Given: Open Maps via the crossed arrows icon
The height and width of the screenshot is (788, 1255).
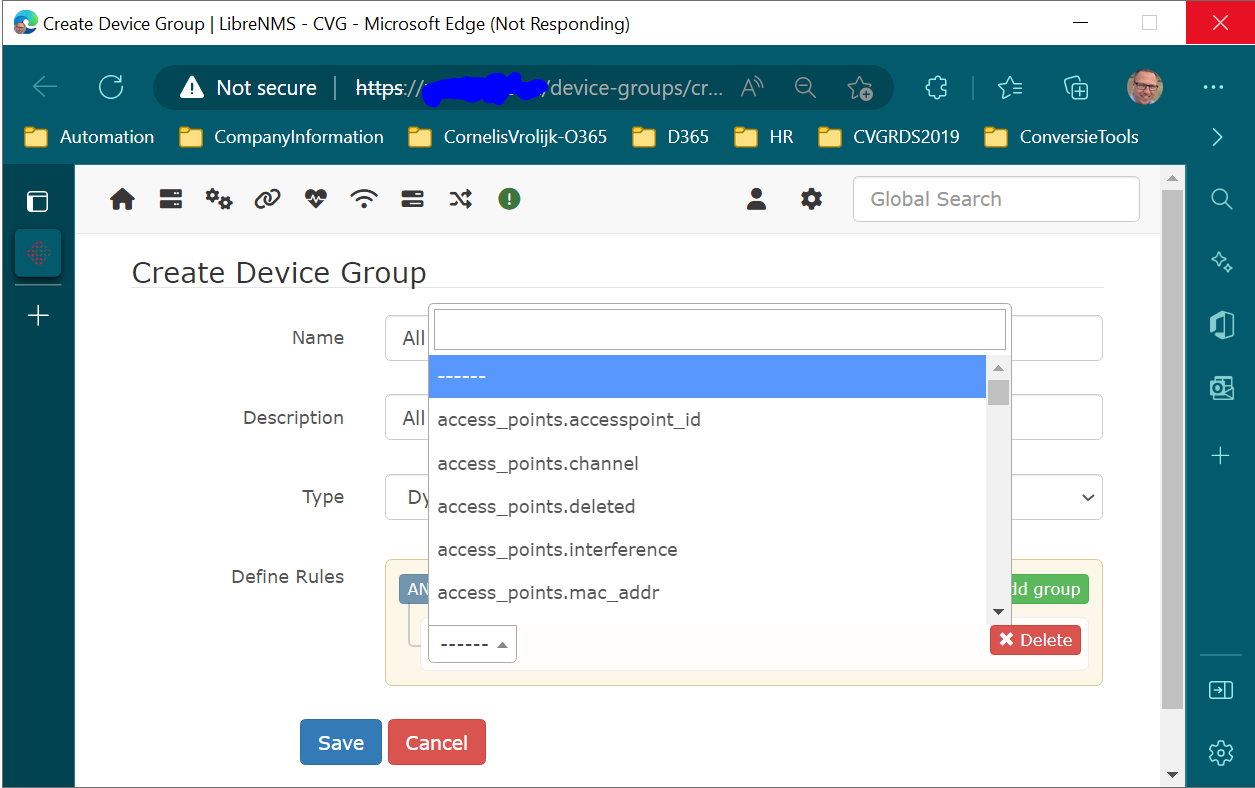Looking at the screenshot, I should (x=460, y=199).
